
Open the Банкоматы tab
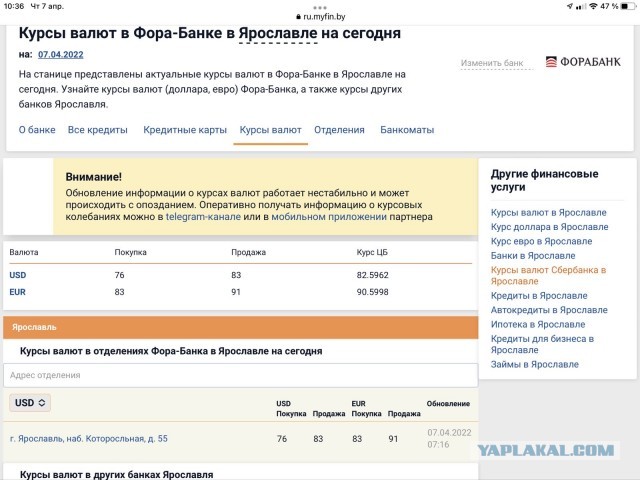pos(407,130)
